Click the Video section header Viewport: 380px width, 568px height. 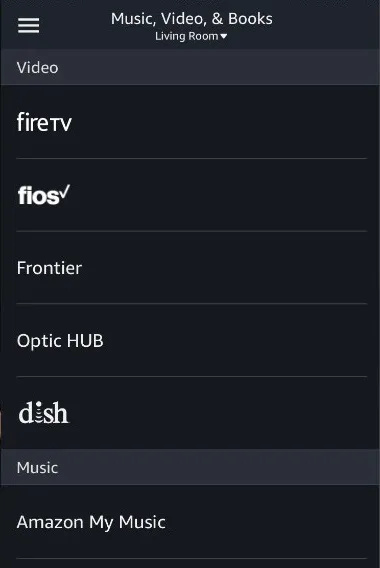pyautogui.click(x=190, y=67)
